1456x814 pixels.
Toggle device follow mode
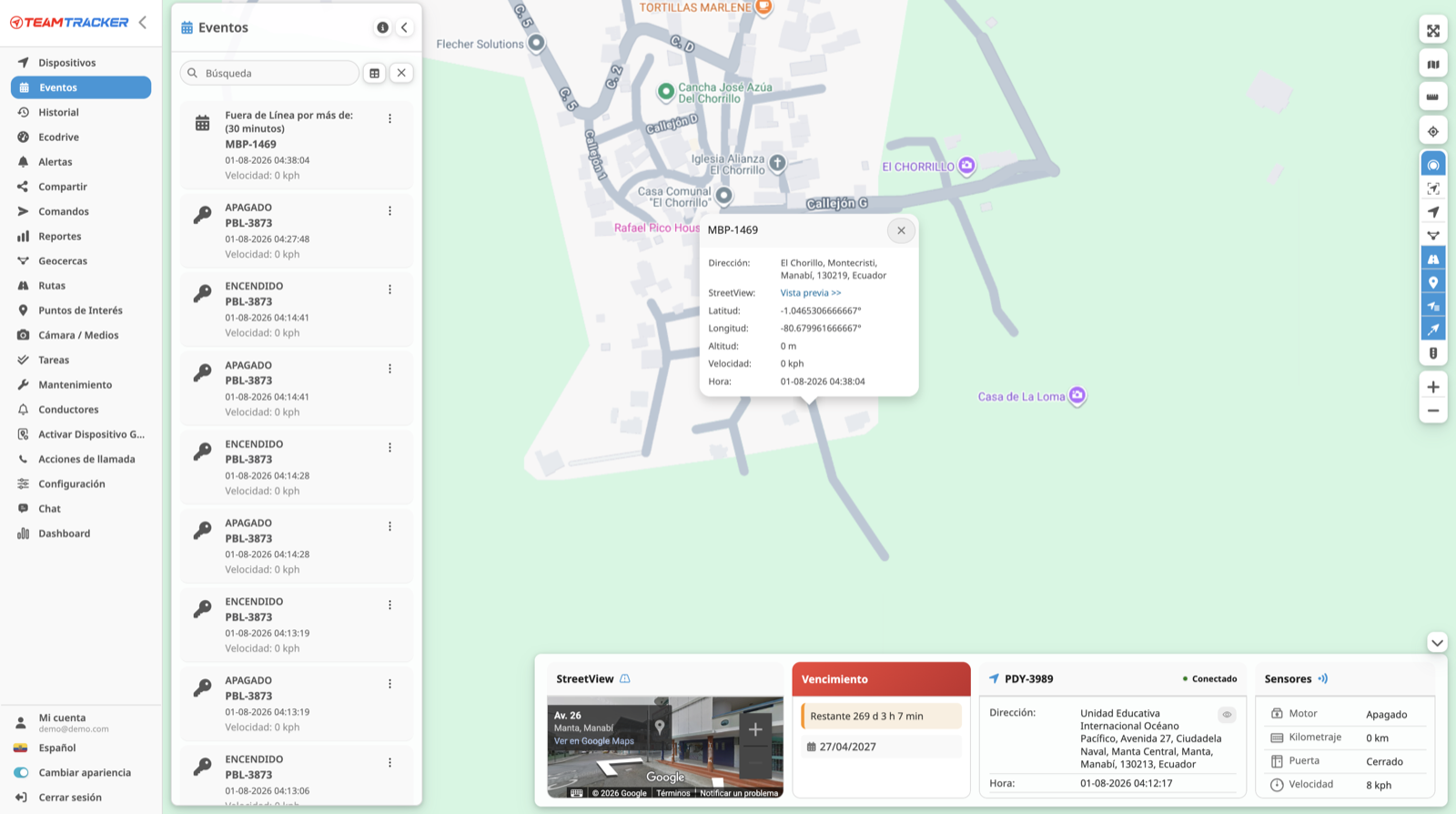pyautogui.click(x=1433, y=165)
